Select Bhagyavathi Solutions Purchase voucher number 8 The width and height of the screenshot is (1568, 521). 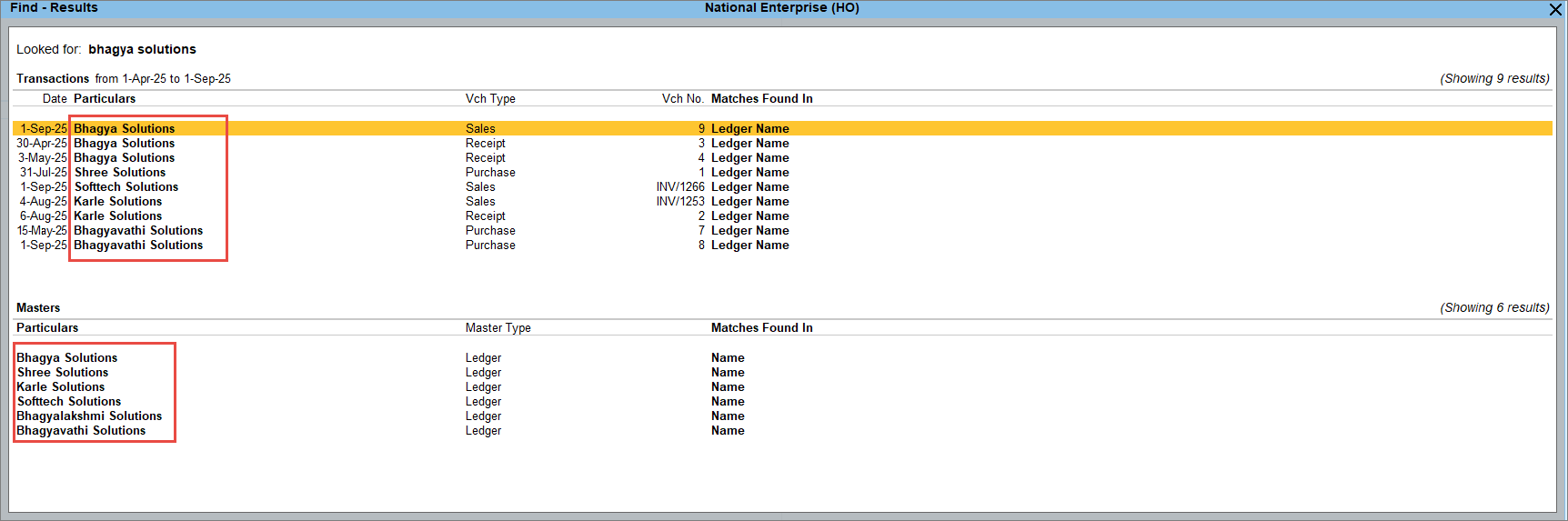[x=138, y=245]
